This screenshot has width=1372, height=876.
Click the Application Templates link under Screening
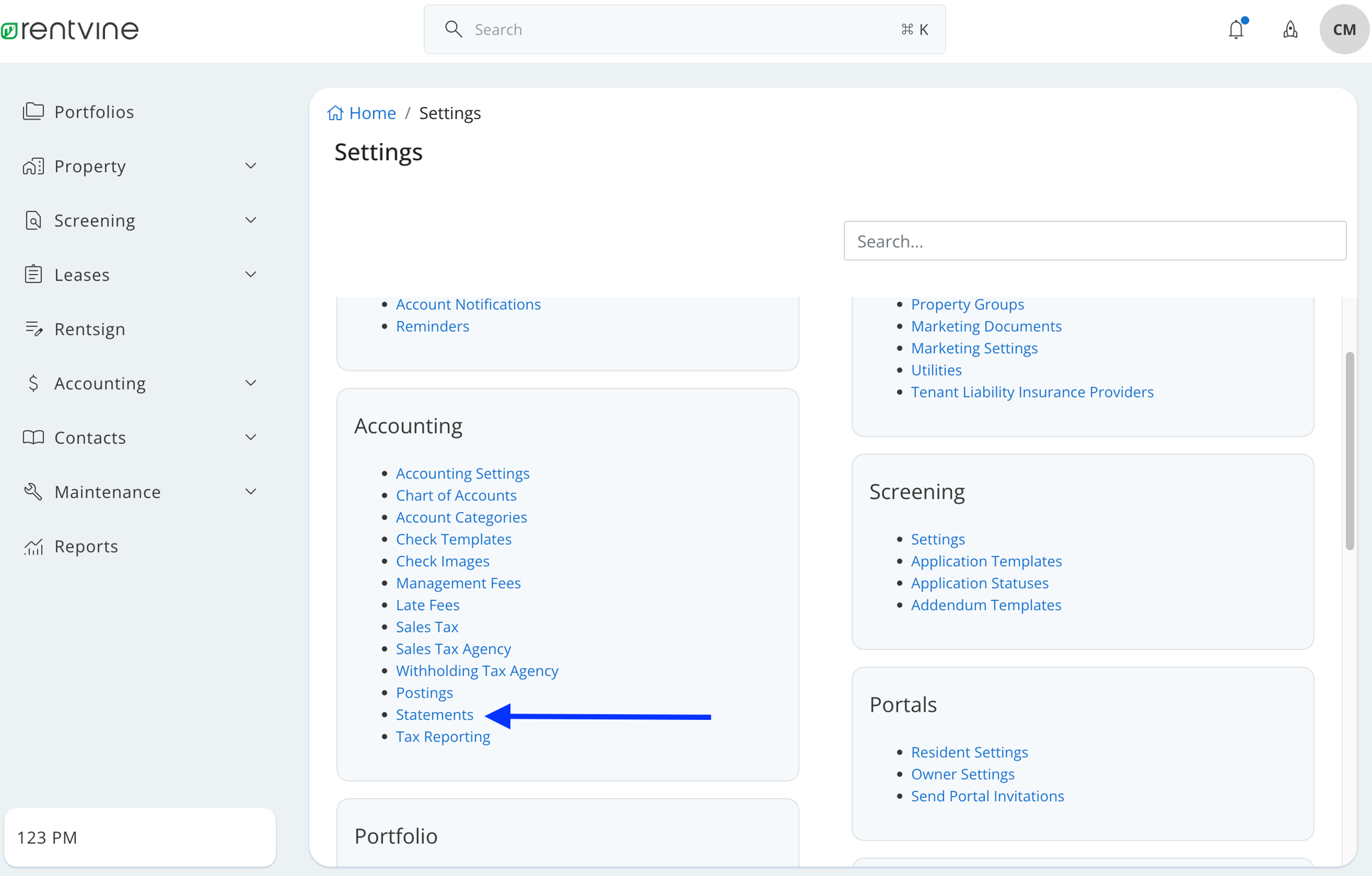click(x=986, y=561)
